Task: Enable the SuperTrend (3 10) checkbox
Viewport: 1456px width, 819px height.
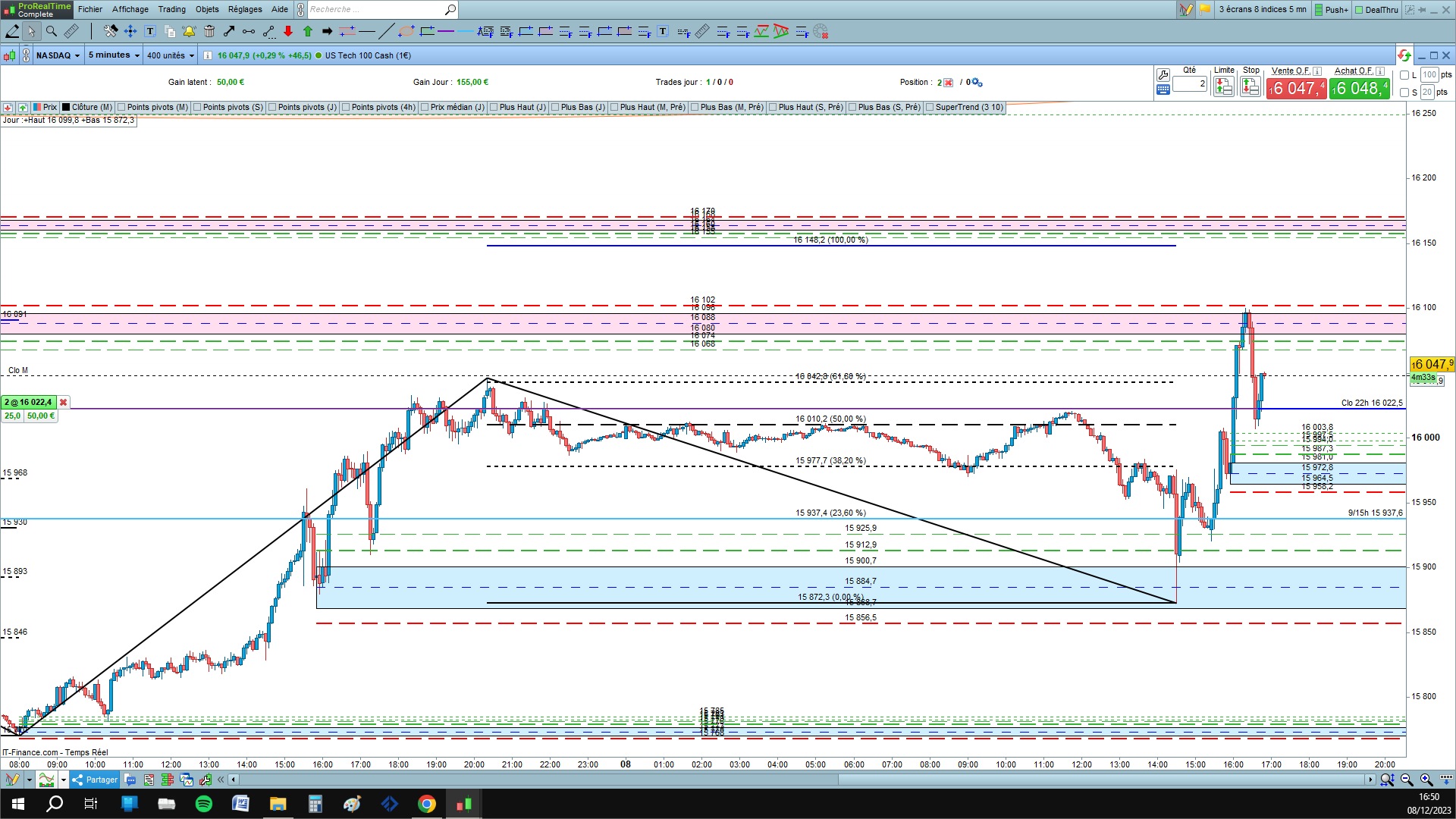Action: pos(930,107)
